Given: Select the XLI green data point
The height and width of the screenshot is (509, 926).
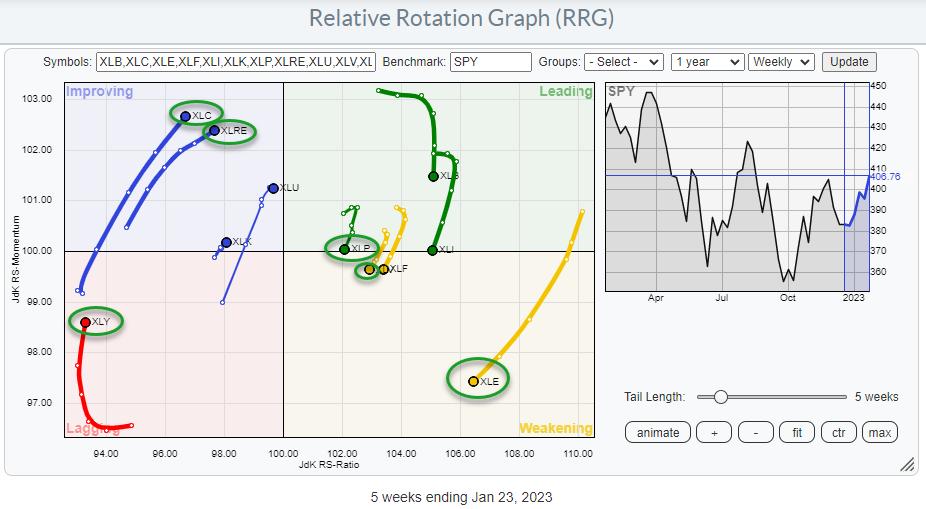Looking at the screenshot, I should pyautogui.click(x=432, y=250).
